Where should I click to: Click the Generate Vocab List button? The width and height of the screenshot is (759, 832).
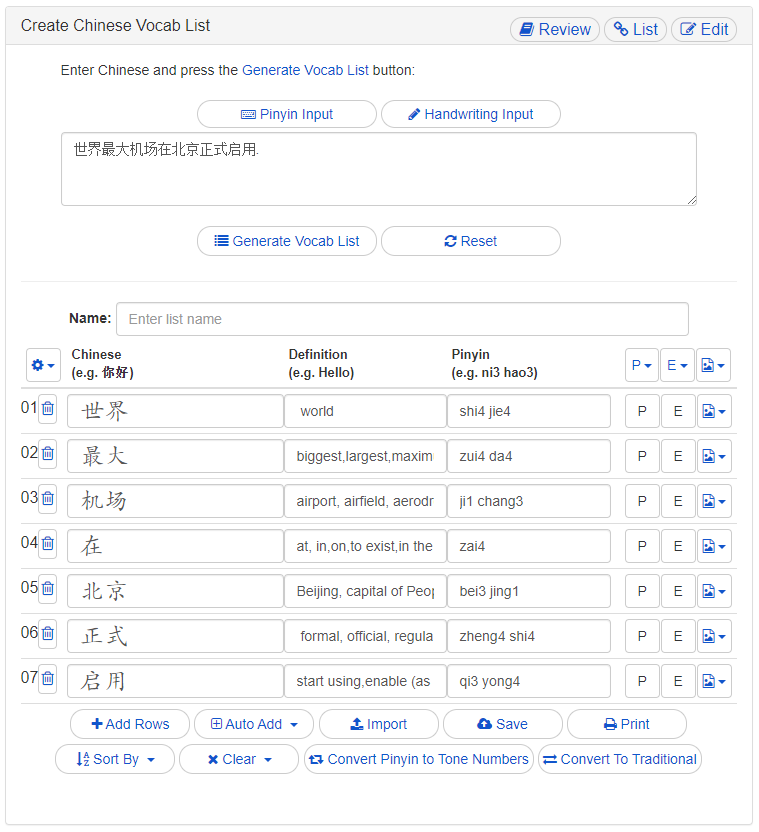tap(287, 241)
